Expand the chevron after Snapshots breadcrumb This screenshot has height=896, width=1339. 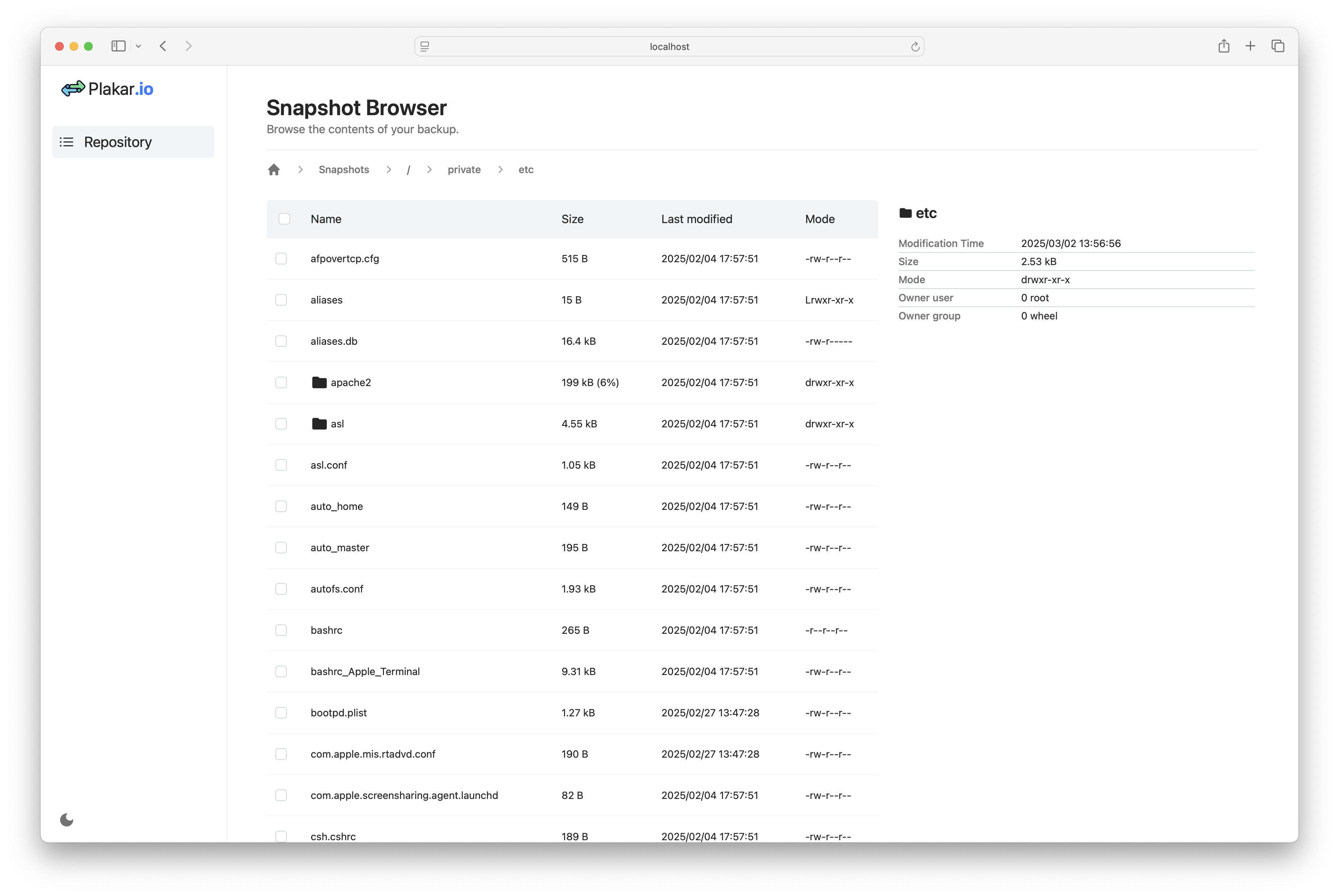389,169
